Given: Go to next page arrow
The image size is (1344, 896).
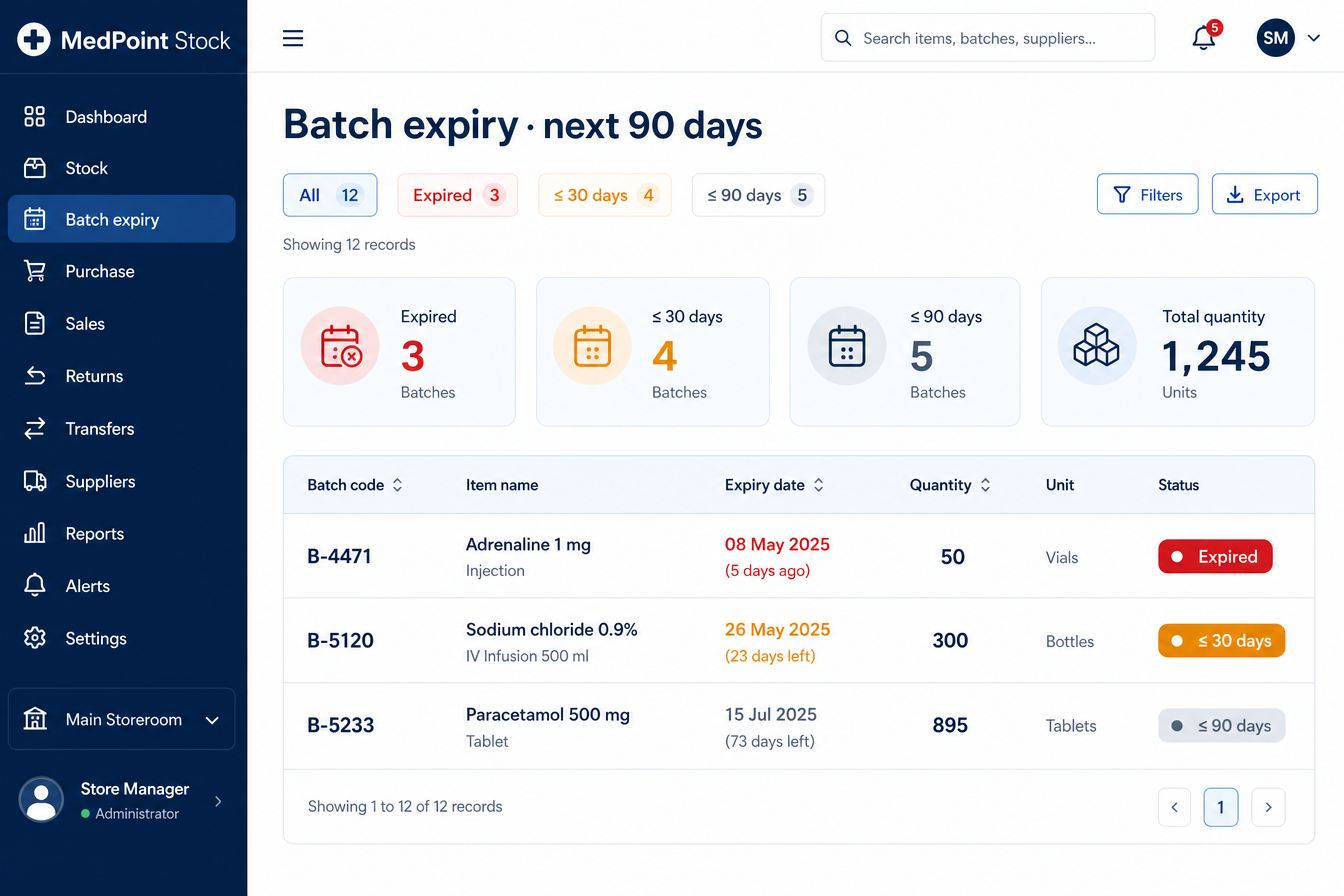Looking at the screenshot, I should pyautogui.click(x=1268, y=807).
